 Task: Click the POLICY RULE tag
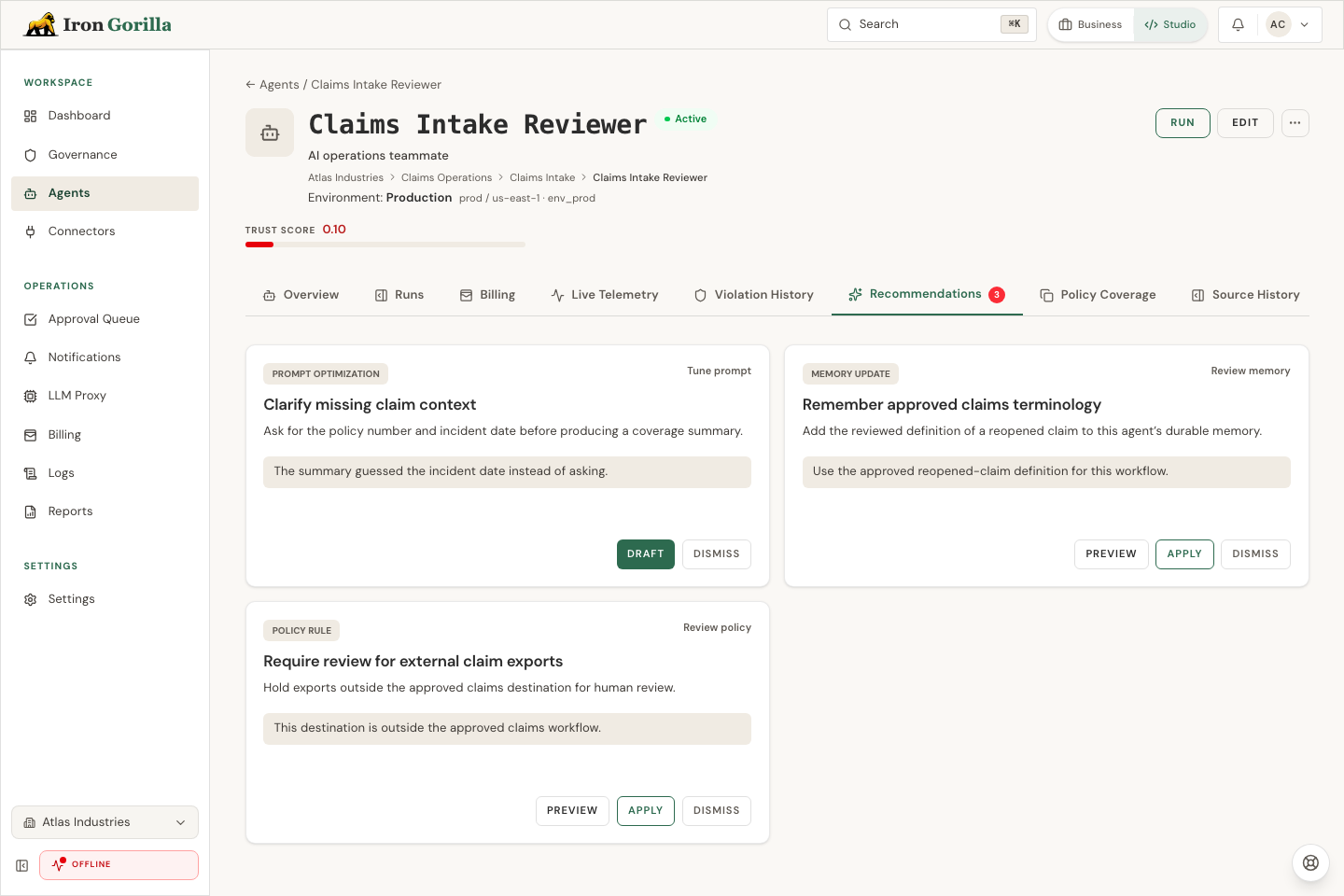(x=301, y=631)
